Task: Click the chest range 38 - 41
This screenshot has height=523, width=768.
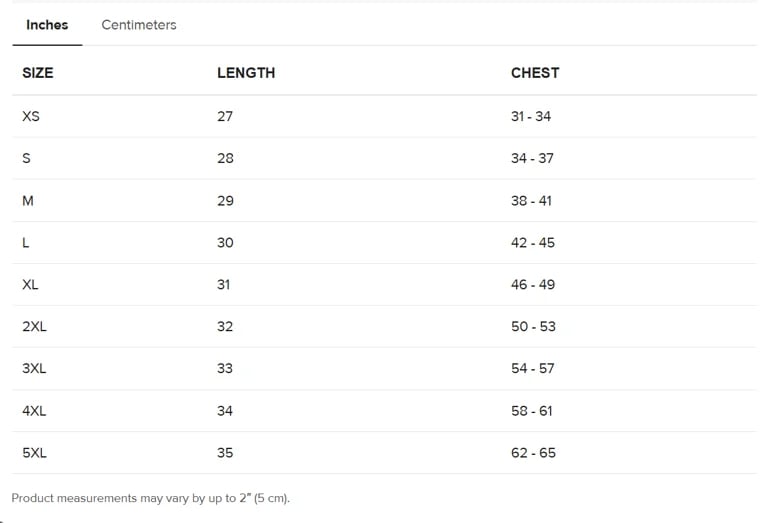Action: (531, 200)
